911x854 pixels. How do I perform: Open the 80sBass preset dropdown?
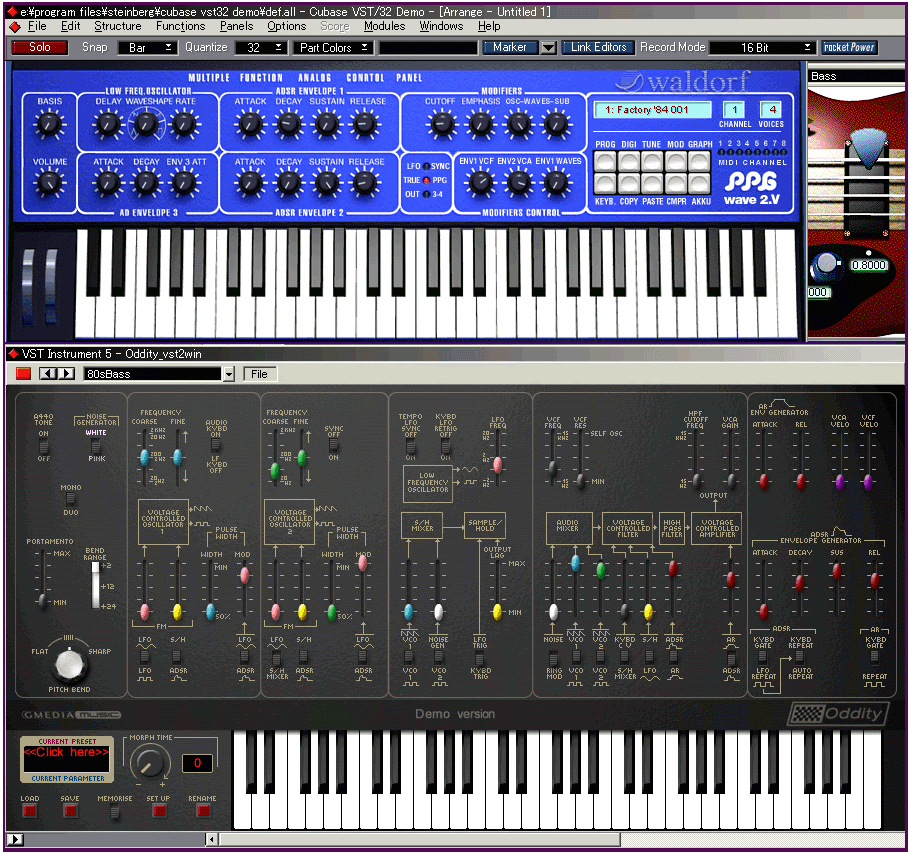point(229,373)
